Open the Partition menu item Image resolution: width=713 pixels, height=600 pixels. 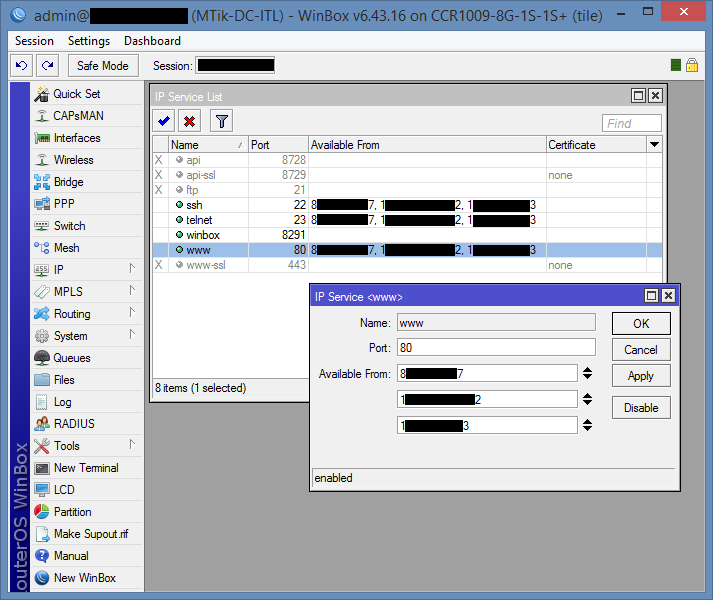point(86,512)
